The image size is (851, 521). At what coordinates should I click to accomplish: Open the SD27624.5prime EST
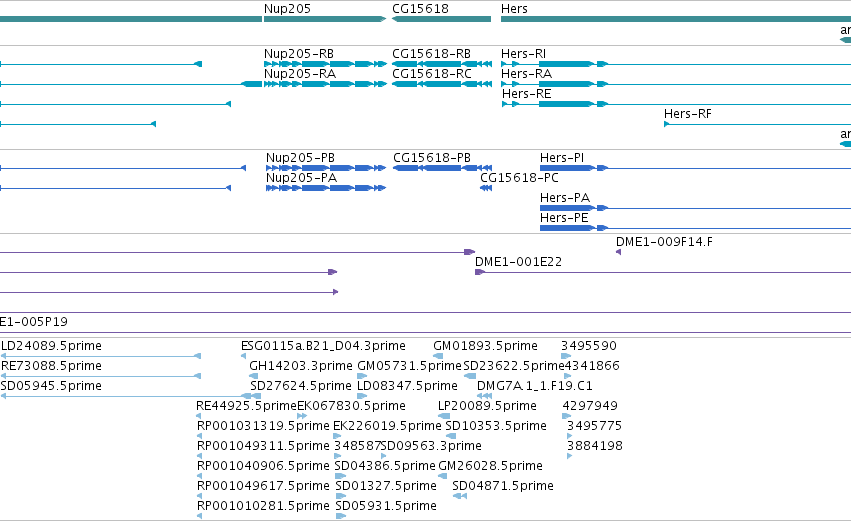[x=301, y=386]
